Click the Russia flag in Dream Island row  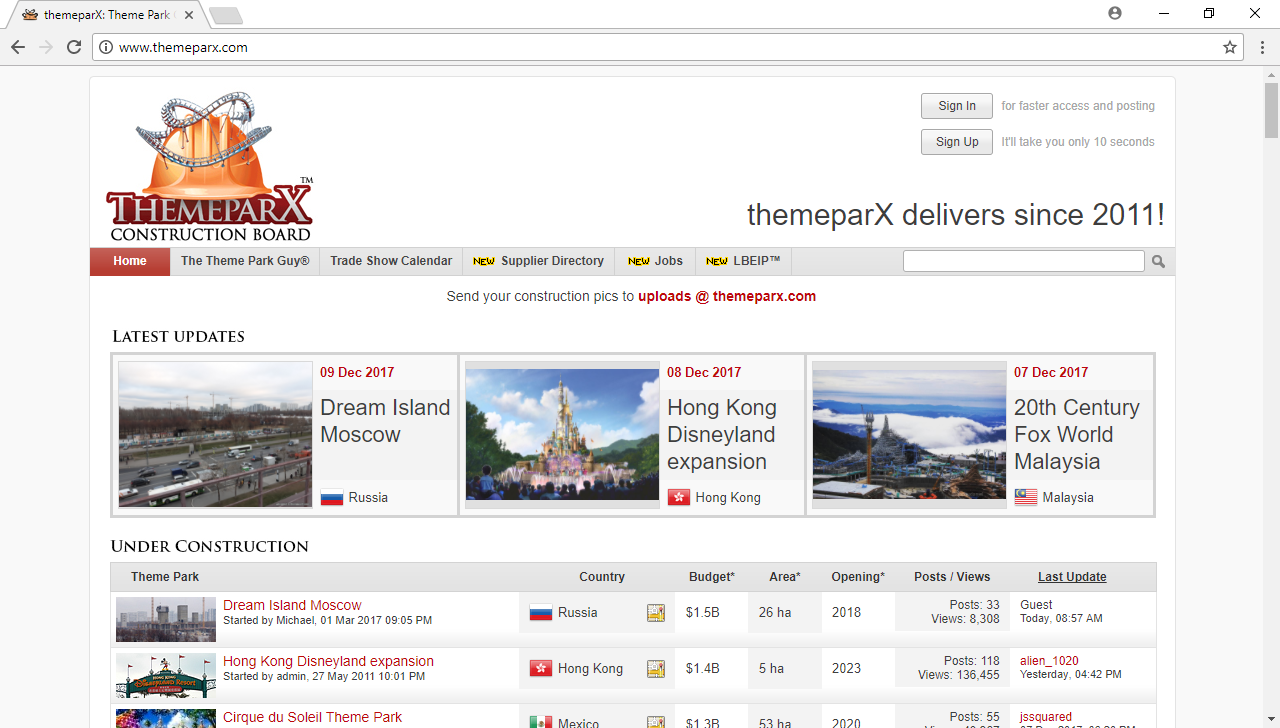(541, 612)
